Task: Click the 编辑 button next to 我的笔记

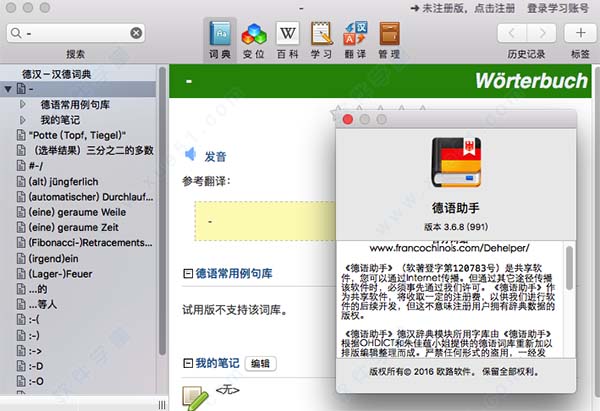Action: (260, 363)
